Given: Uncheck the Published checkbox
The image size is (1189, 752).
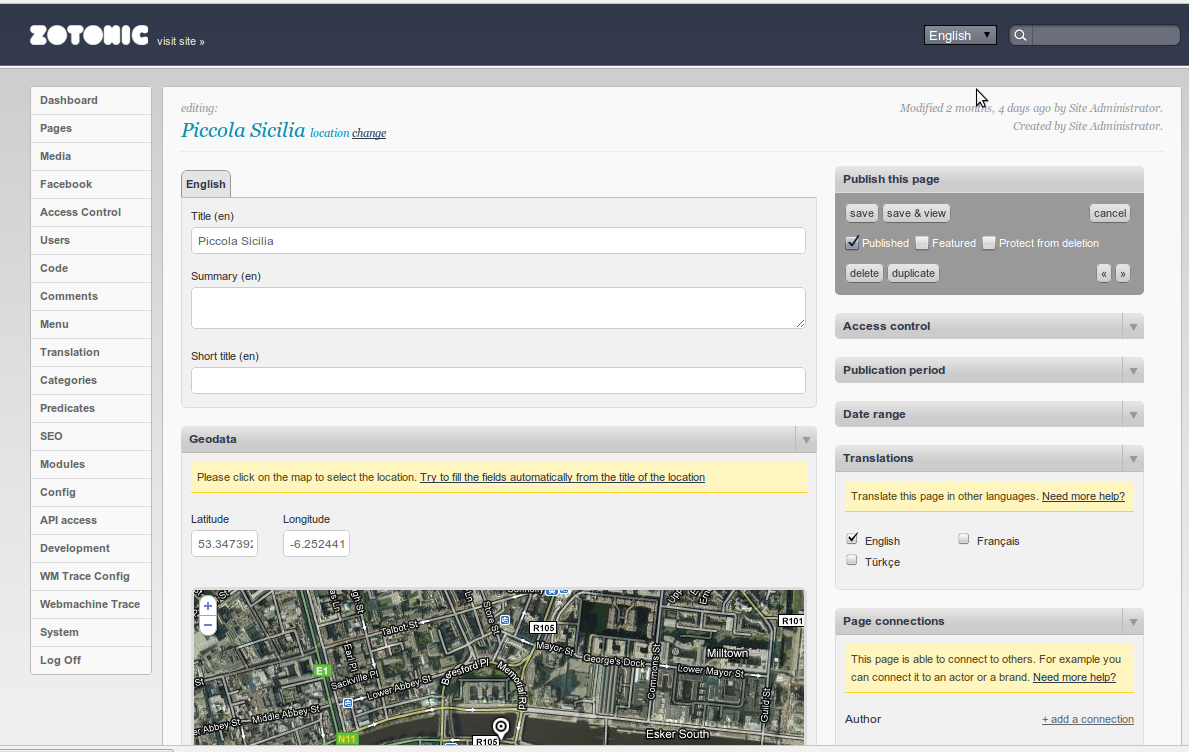Looking at the screenshot, I should click(853, 243).
